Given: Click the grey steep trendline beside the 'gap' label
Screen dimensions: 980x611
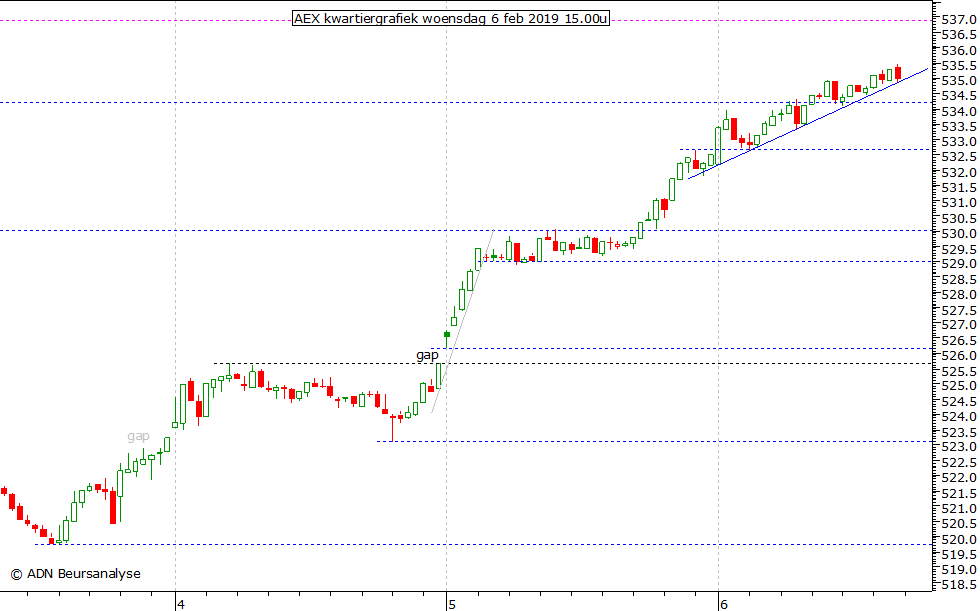Looking at the screenshot, I should [x=462, y=322].
